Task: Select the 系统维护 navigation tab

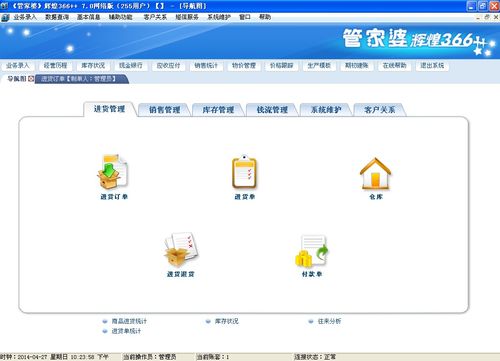Action: click(x=326, y=110)
